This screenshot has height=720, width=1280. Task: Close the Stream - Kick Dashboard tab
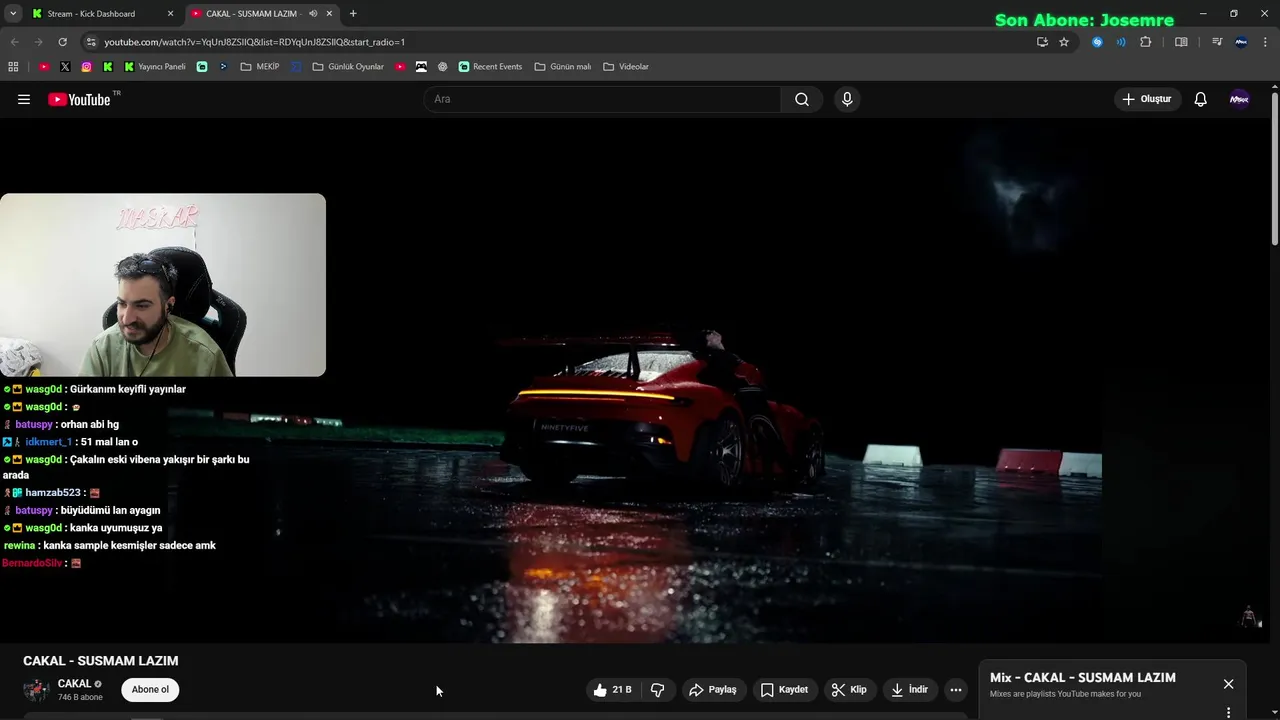(170, 14)
